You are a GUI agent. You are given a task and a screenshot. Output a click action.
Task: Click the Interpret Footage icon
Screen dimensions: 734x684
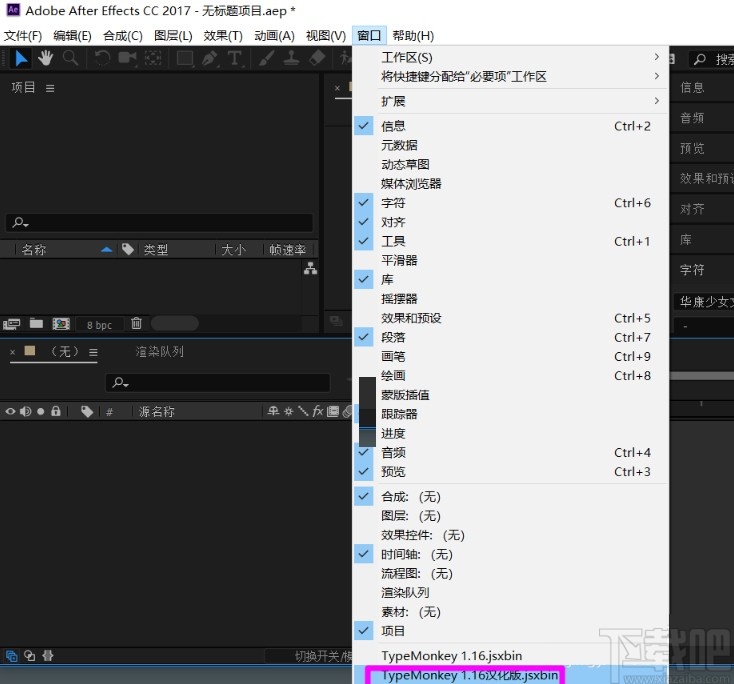[x=12, y=324]
